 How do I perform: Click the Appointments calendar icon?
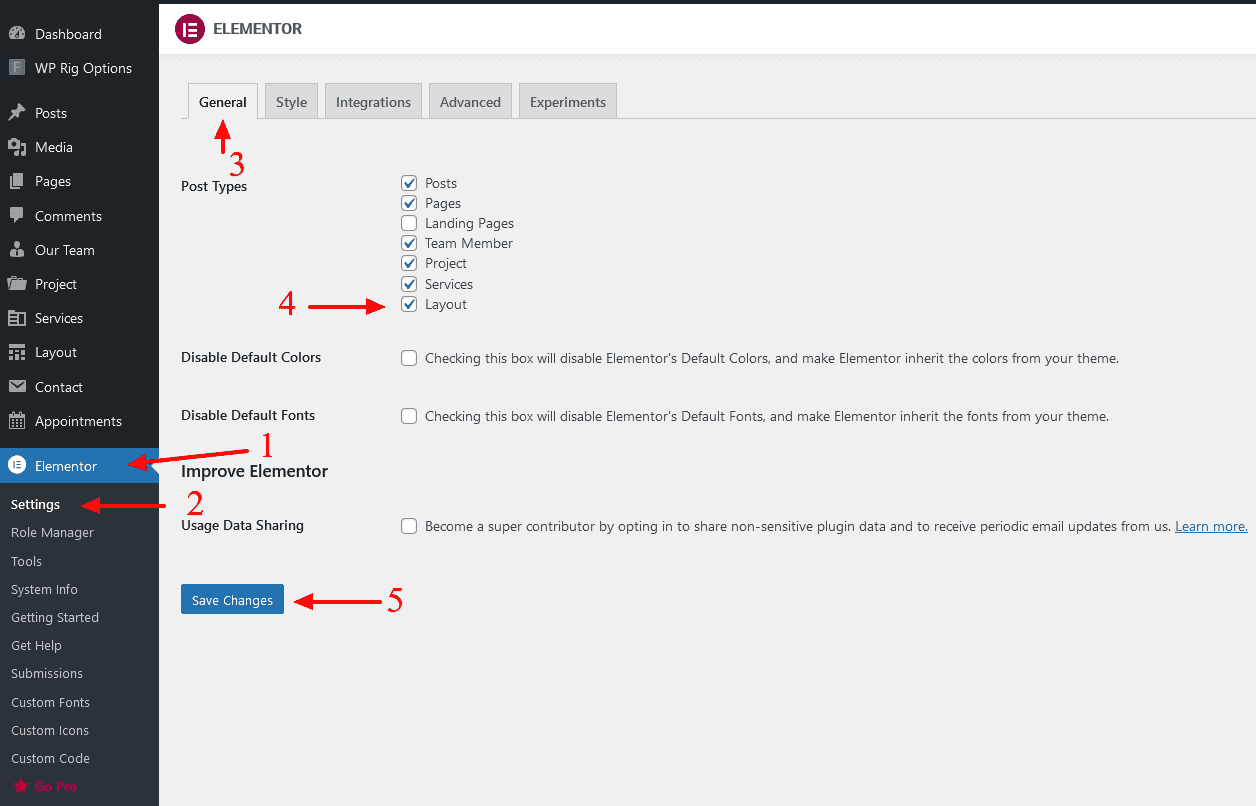click(16, 421)
